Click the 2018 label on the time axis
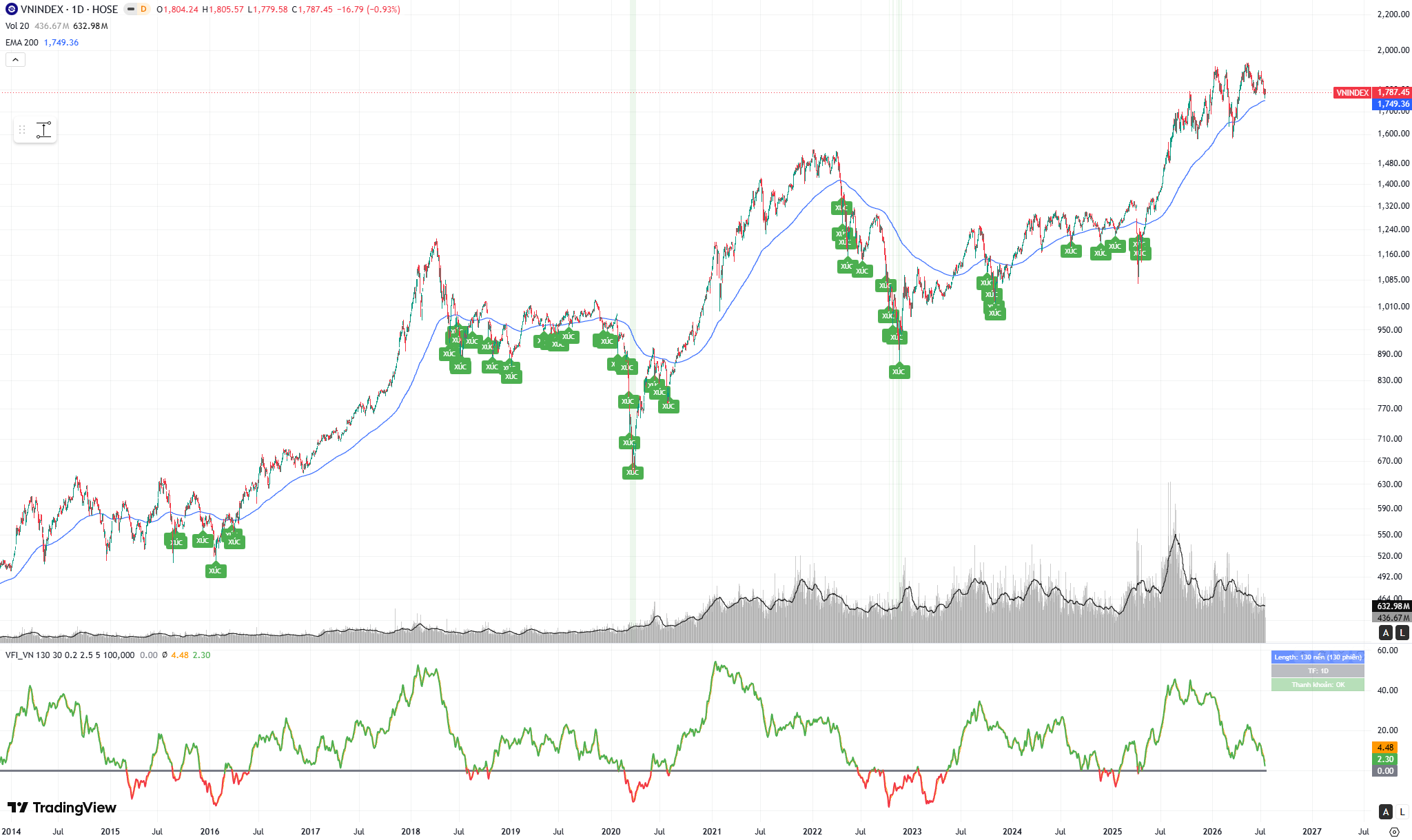This screenshot has width=1412, height=840. click(x=411, y=832)
